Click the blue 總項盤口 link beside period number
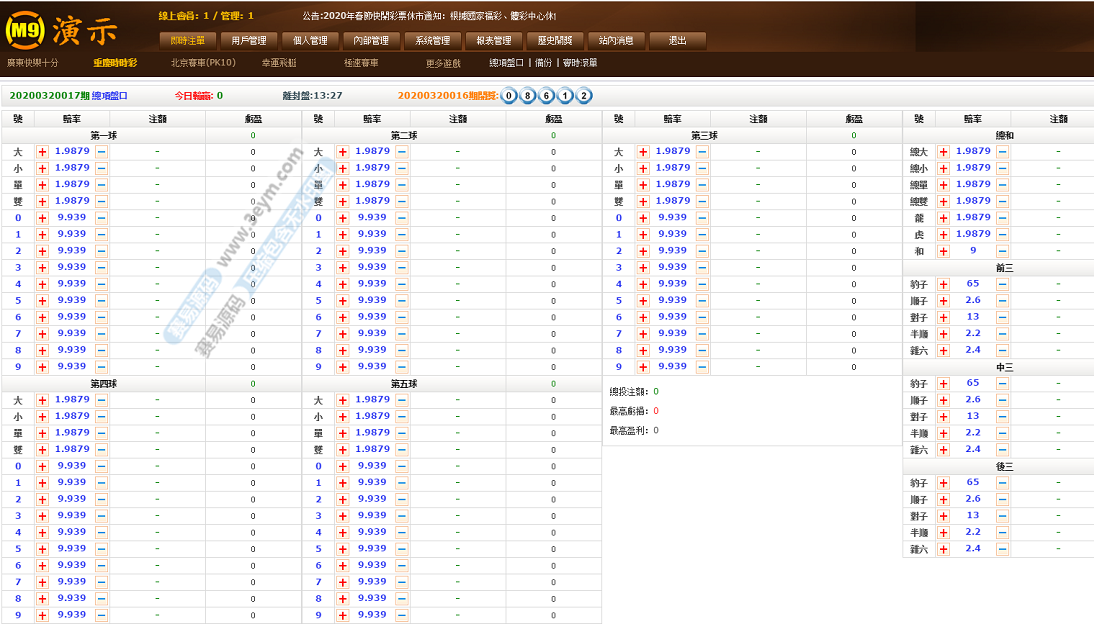The width and height of the screenshot is (1094, 627). [110, 96]
